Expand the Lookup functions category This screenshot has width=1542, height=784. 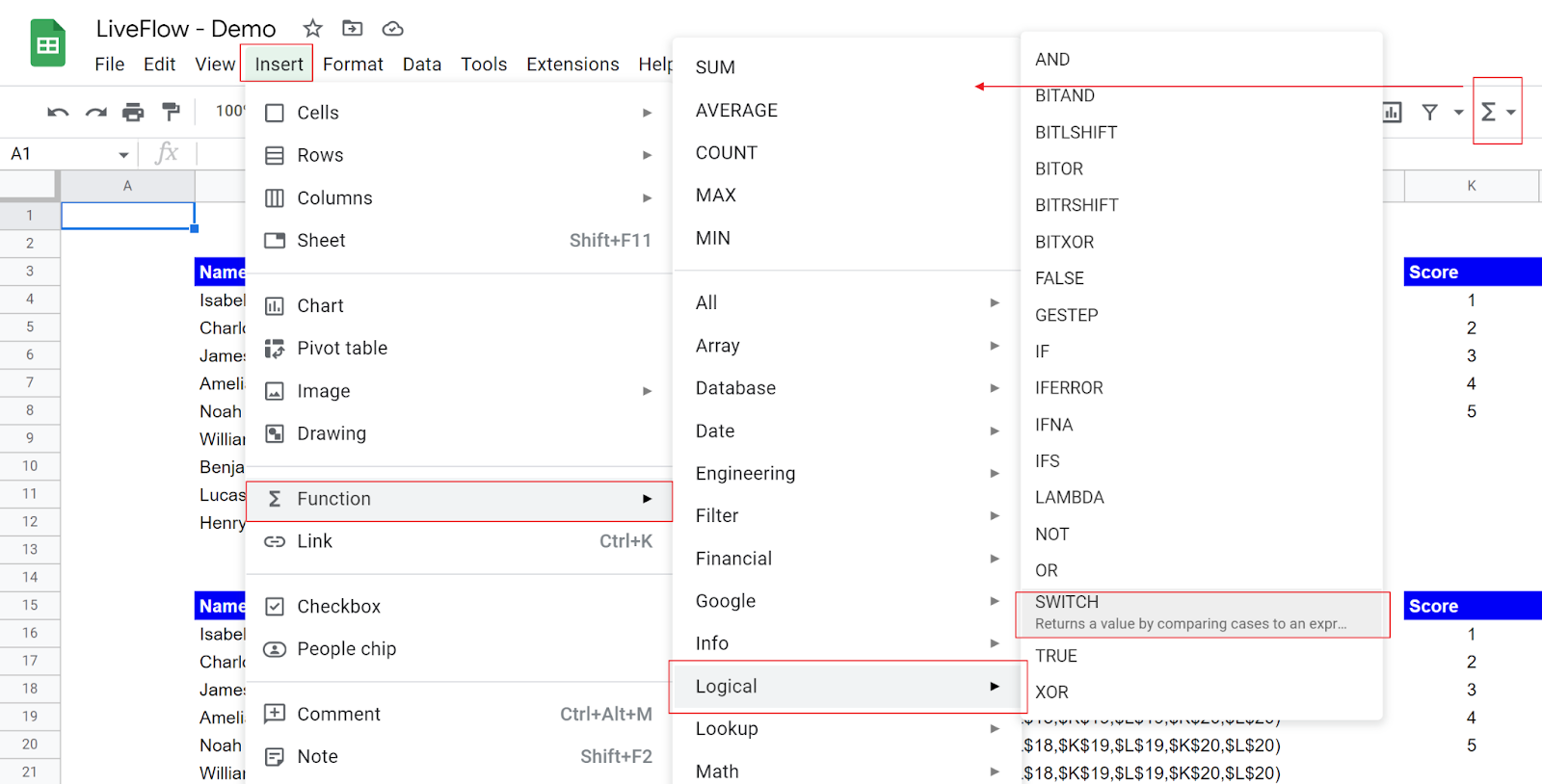(x=846, y=729)
